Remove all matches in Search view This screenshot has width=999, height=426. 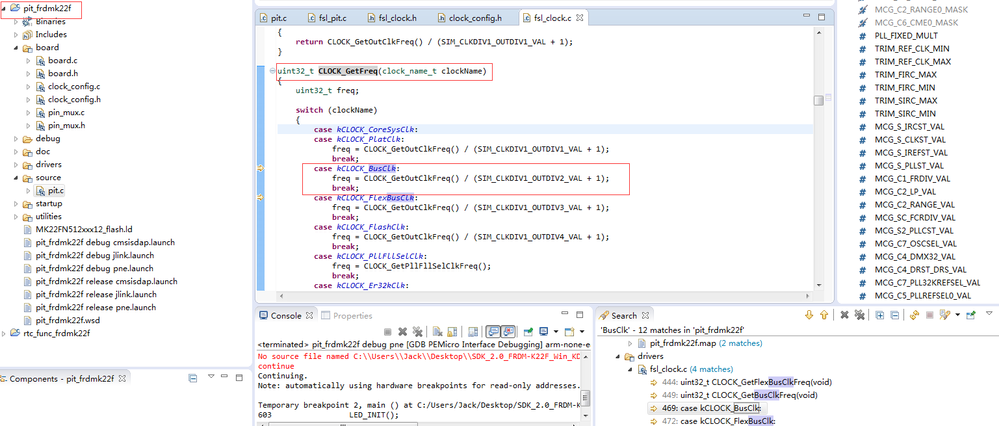click(x=859, y=315)
